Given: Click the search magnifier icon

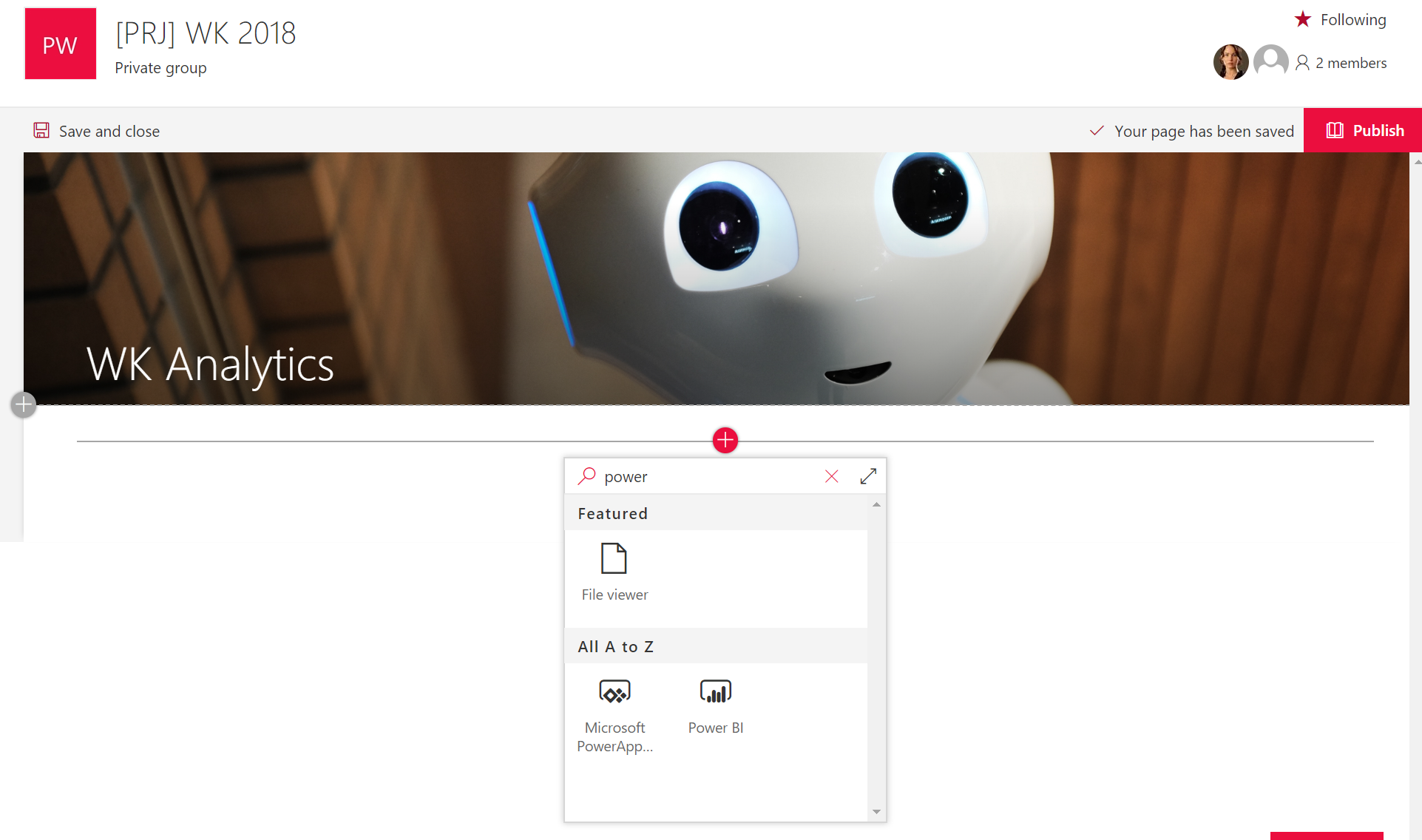Looking at the screenshot, I should pos(587,475).
